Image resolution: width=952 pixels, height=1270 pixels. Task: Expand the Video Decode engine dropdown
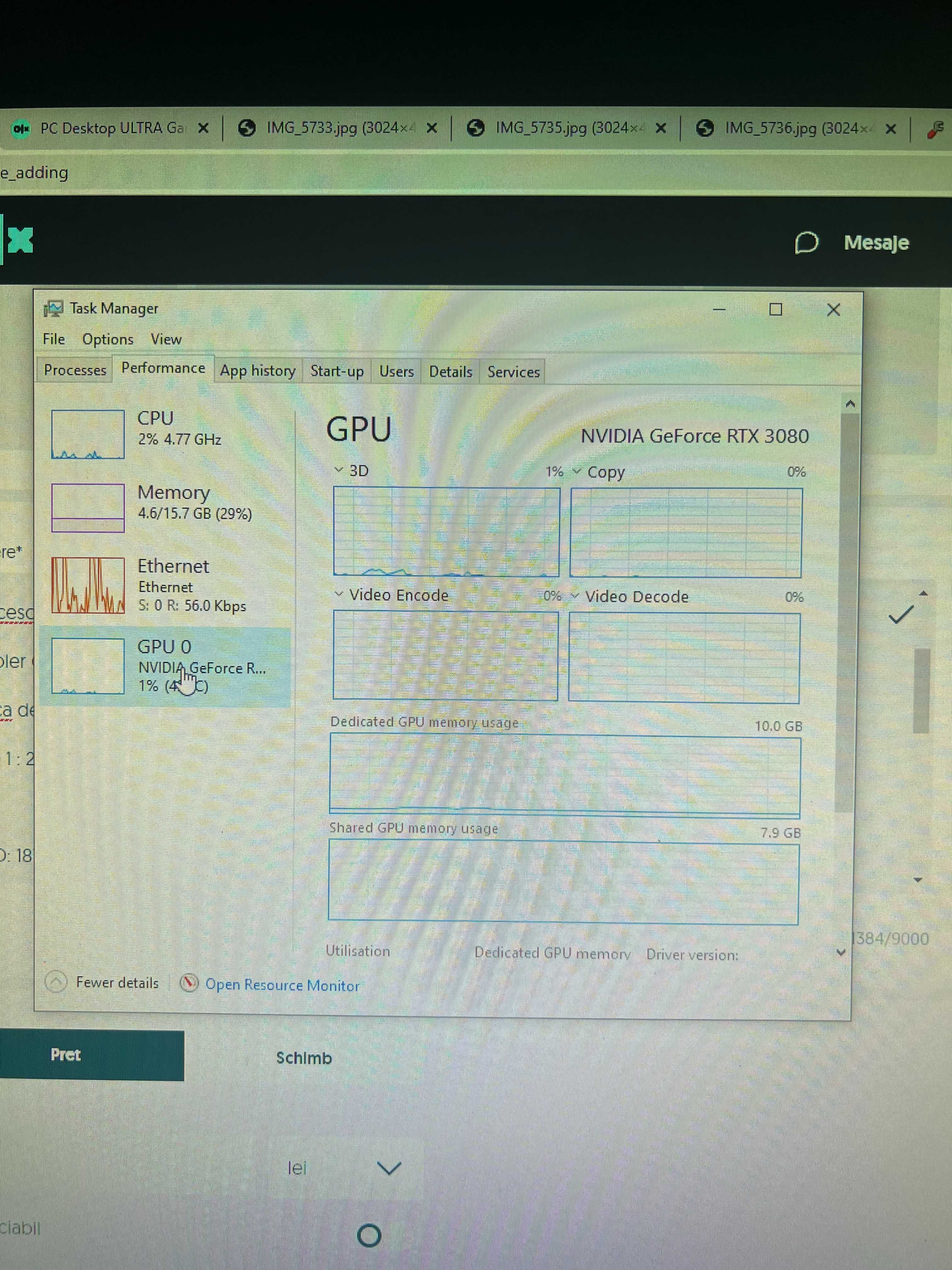tap(575, 596)
